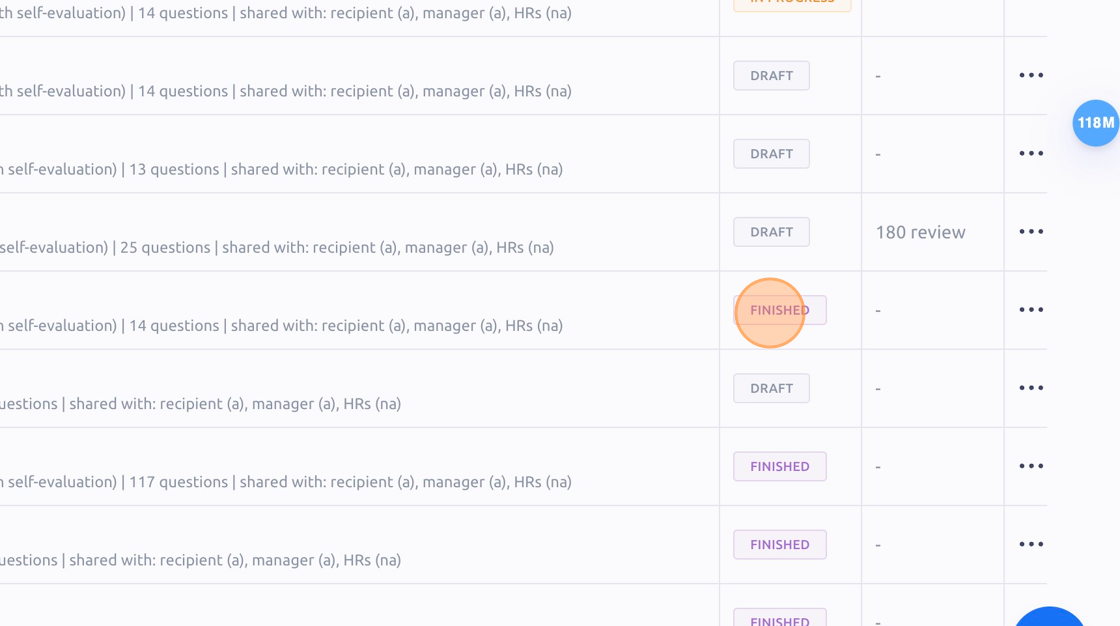
Task: Open three-dot menu for 13 questions row
Action: click(1031, 154)
